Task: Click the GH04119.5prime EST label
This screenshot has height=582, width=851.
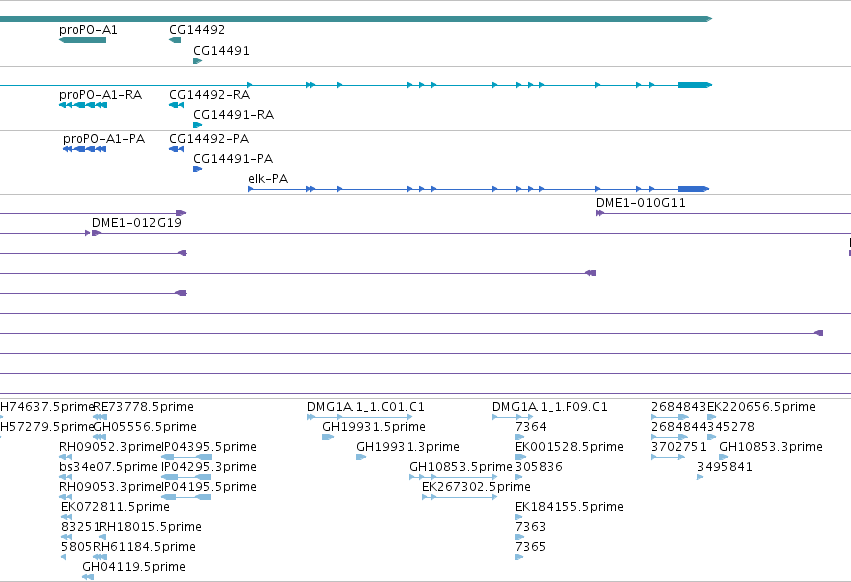Action: point(134,566)
